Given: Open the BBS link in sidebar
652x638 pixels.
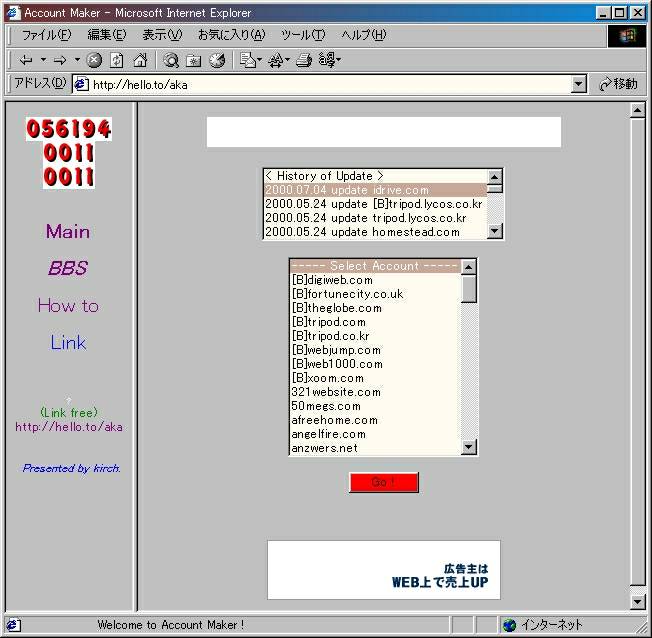Looking at the screenshot, I should tap(68, 268).
